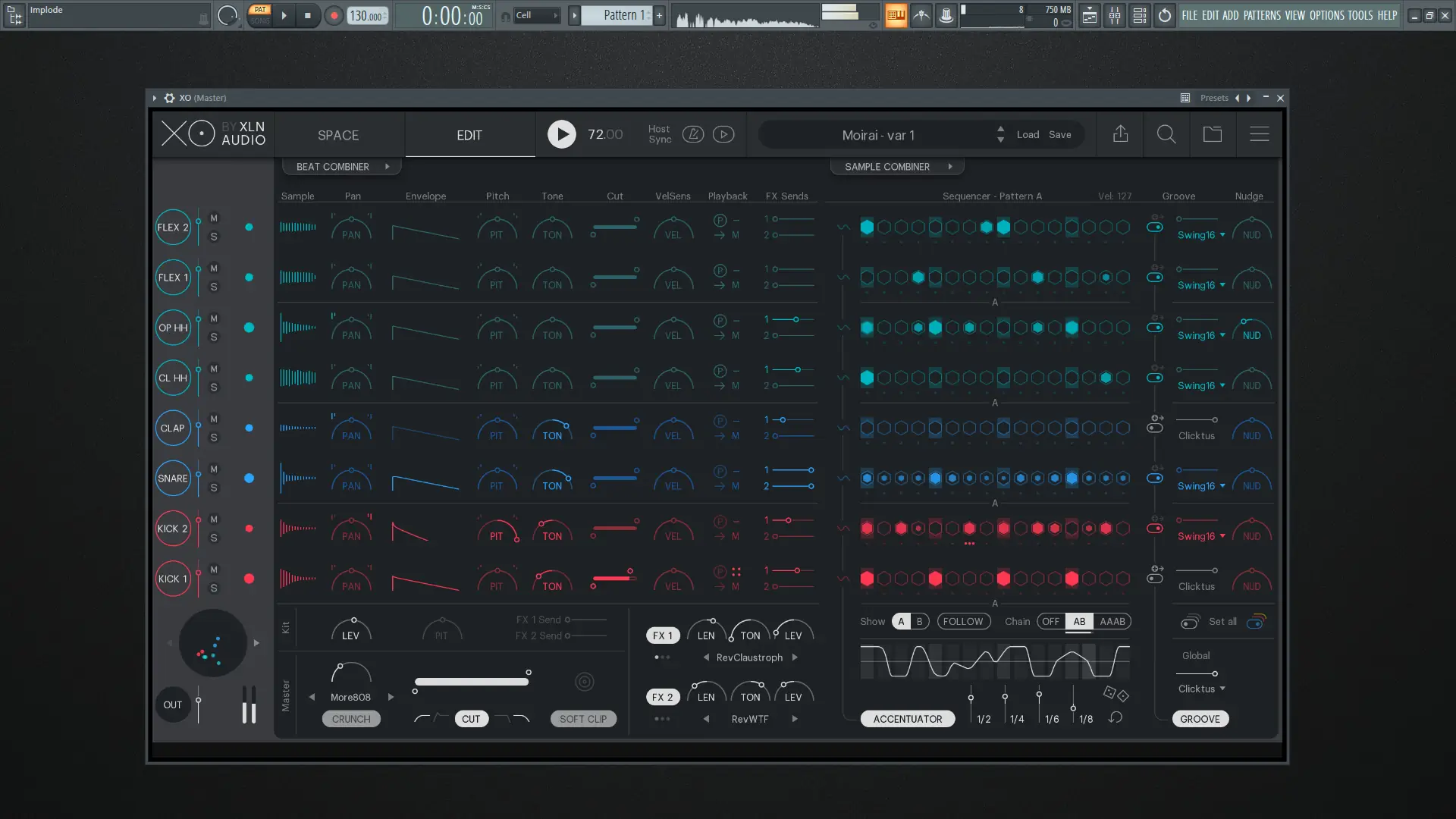1456x819 pixels.
Task: Expand the BEAT COMBINER panel
Action: click(x=341, y=167)
